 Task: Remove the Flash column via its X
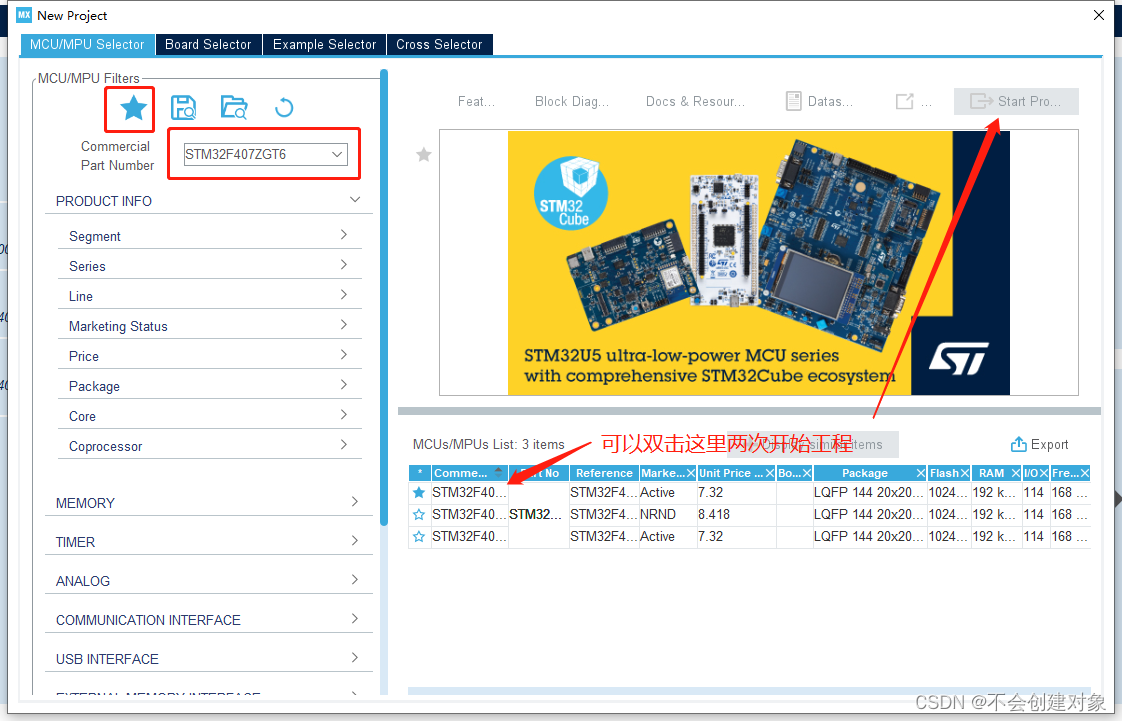coord(965,474)
